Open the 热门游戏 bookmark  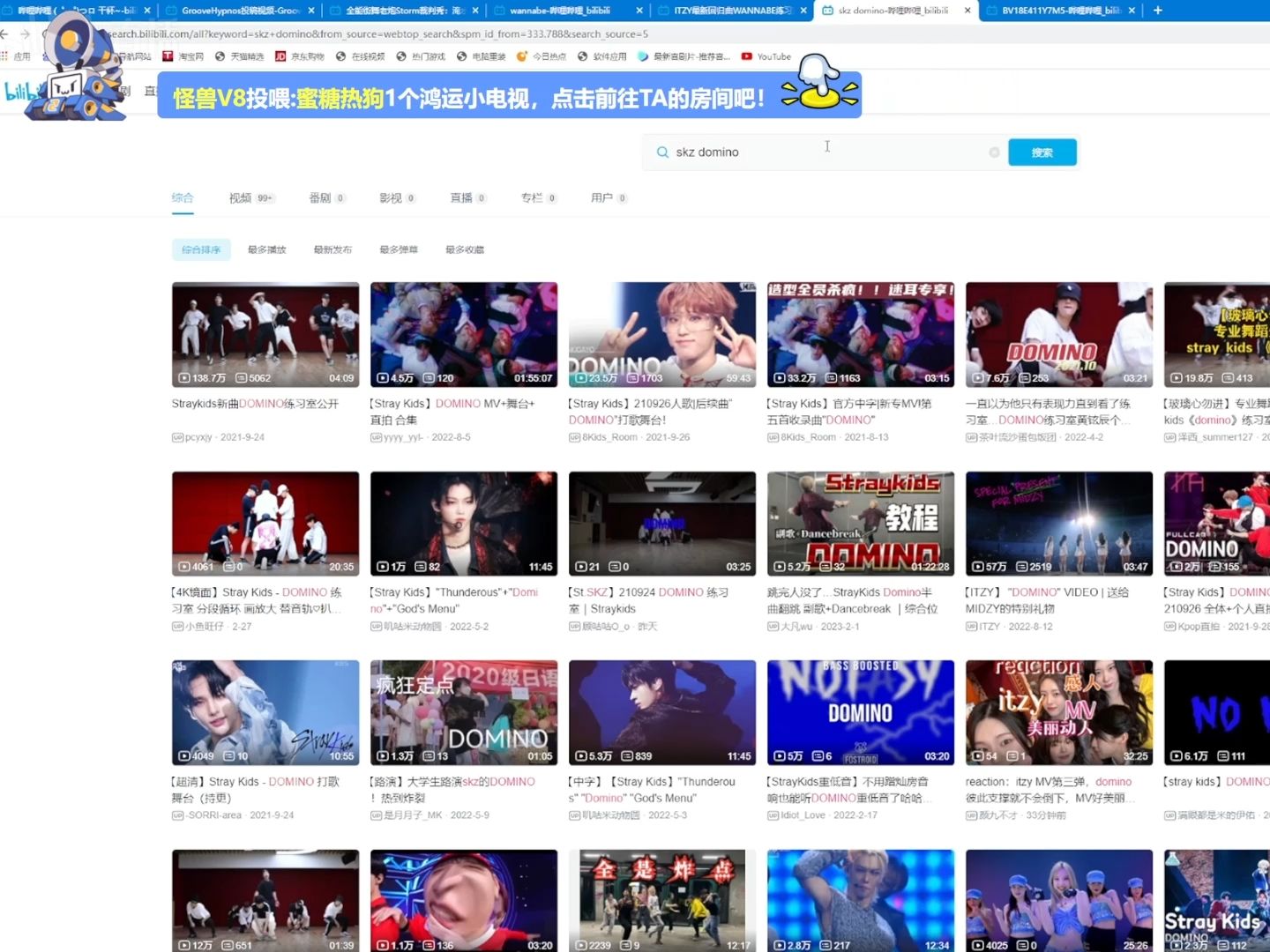pos(420,56)
